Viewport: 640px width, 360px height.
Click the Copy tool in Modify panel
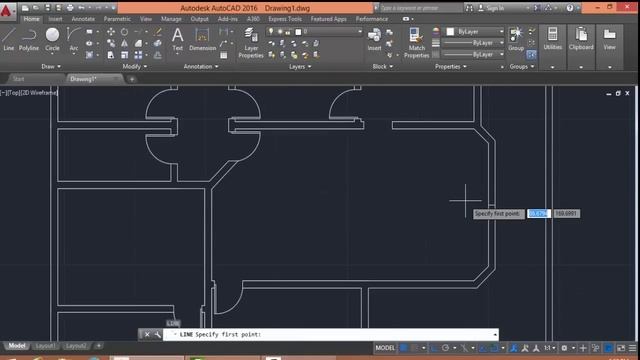tap(111, 43)
